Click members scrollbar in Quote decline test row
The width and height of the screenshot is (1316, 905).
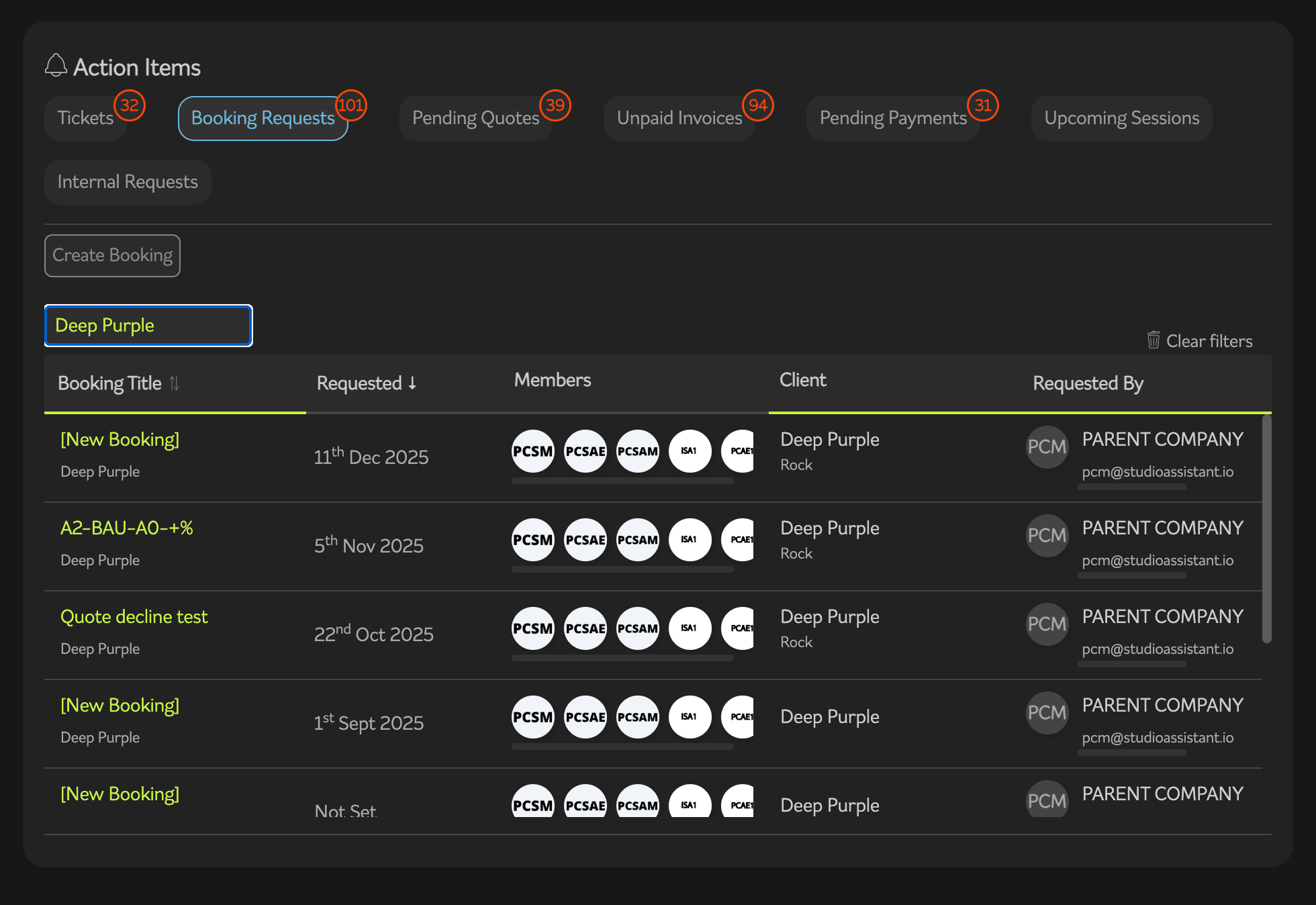(622, 658)
